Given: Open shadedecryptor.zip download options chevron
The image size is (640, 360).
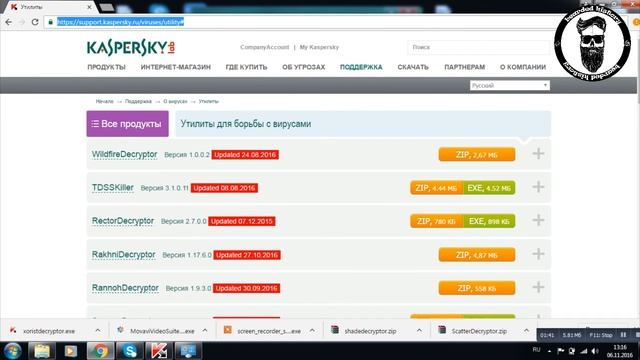Looking at the screenshot, I should (x=419, y=331).
